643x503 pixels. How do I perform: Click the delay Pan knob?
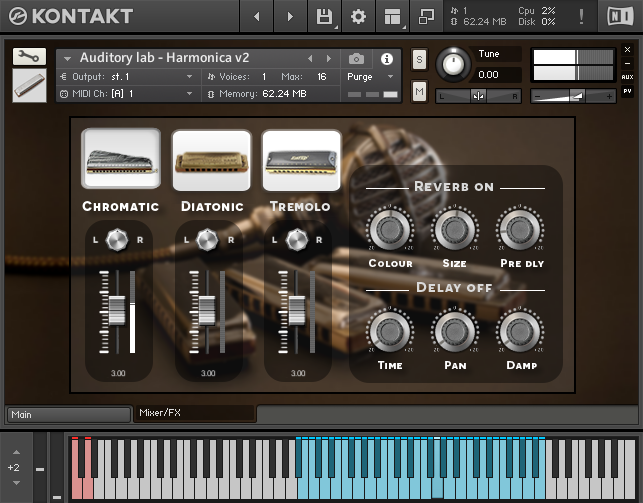click(x=455, y=331)
